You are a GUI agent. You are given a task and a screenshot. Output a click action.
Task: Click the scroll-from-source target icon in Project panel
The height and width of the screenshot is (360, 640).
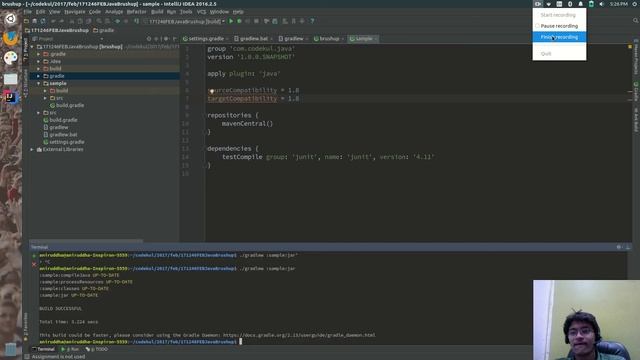(x=149, y=39)
